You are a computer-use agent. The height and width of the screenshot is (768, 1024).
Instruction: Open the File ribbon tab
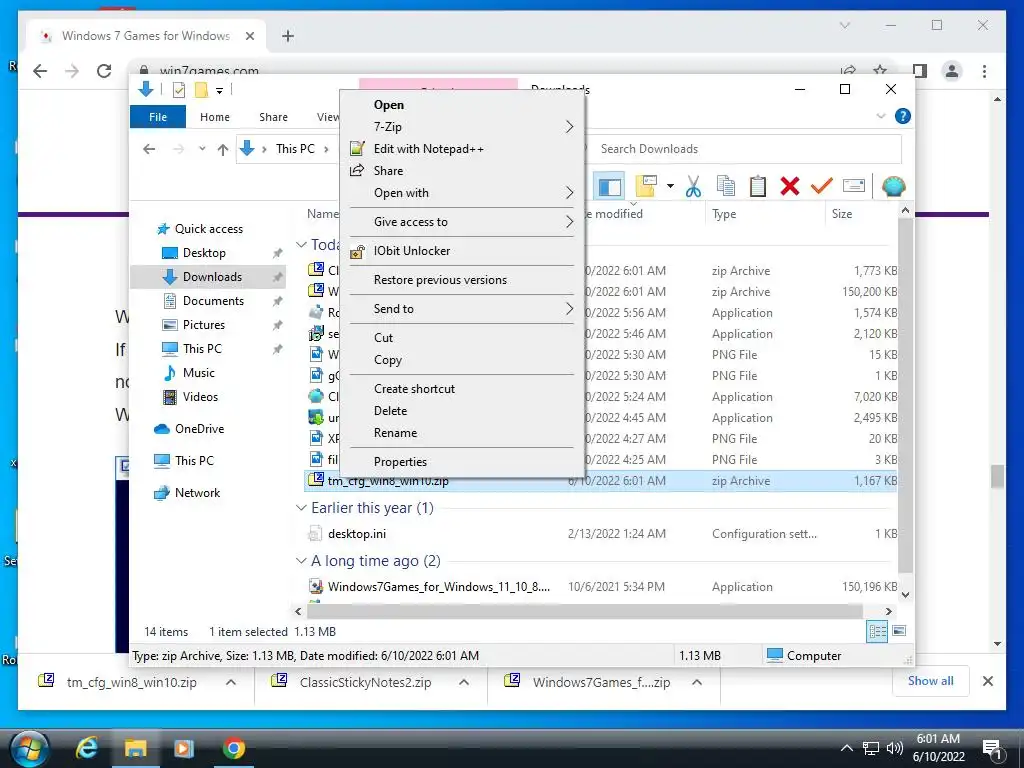pyautogui.click(x=158, y=117)
